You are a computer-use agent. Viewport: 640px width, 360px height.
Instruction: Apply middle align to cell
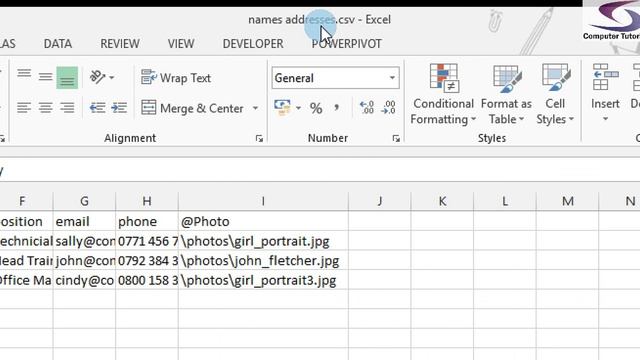(x=45, y=76)
